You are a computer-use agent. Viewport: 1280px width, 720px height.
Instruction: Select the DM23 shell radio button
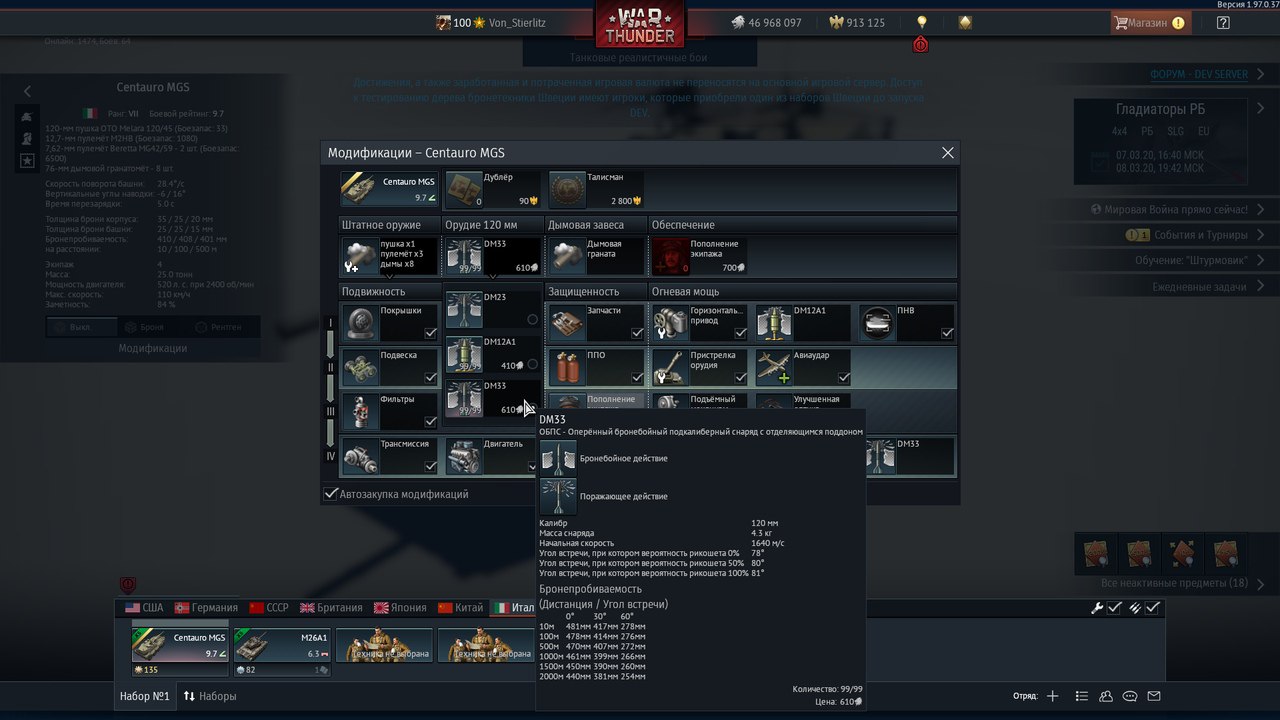click(x=532, y=320)
